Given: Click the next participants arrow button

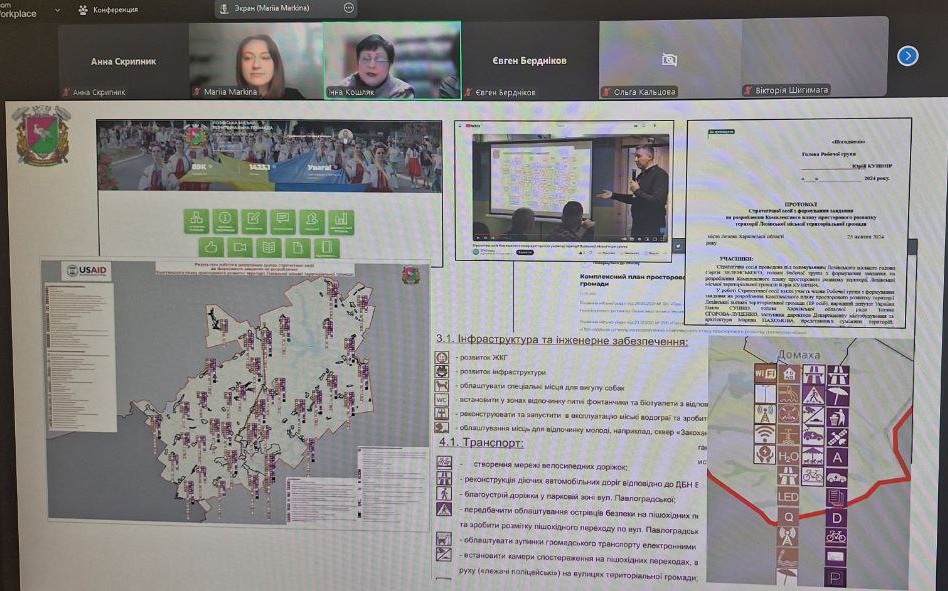Looking at the screenshot, I should (x=907, y=56).
